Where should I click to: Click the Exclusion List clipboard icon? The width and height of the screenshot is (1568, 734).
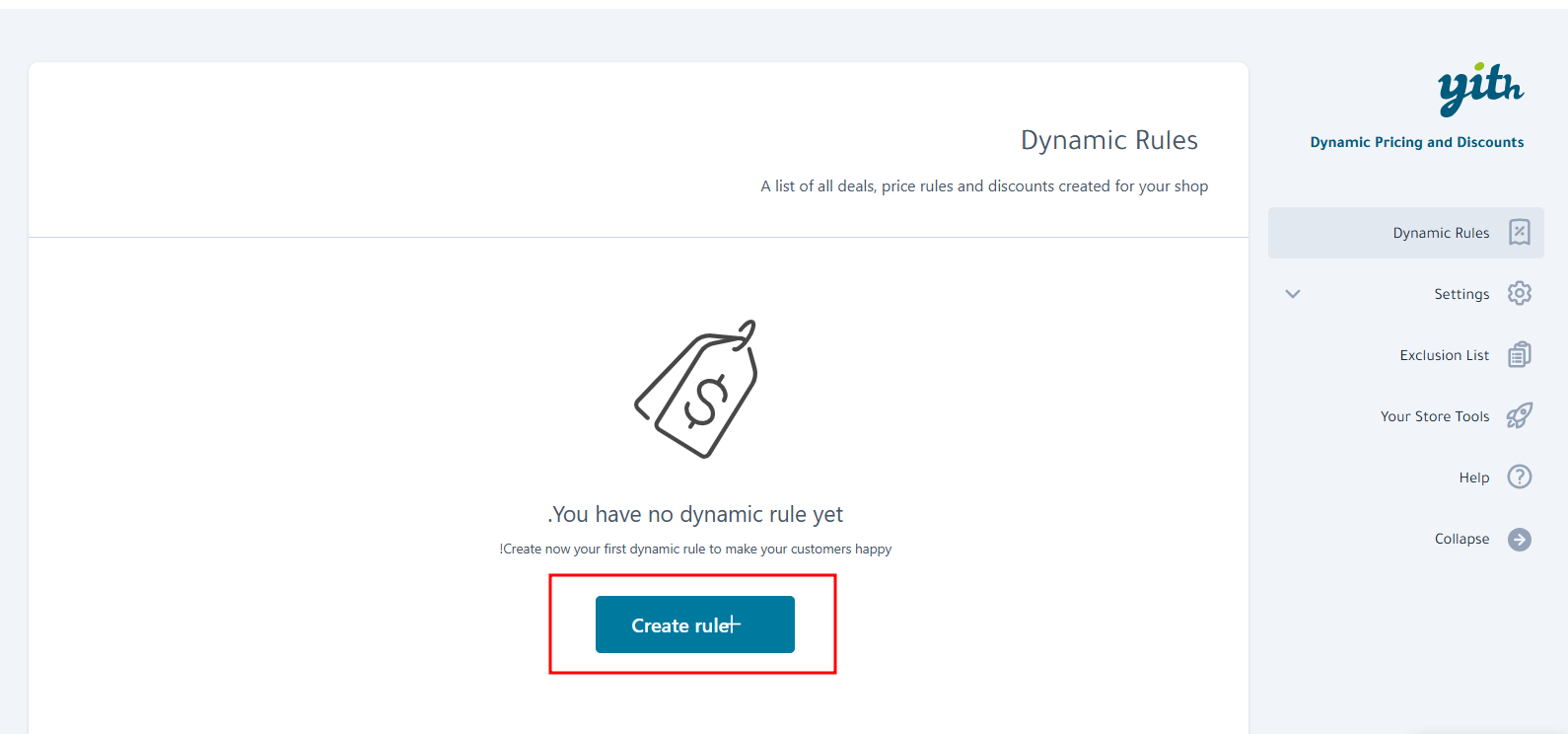click(1520, 355)
